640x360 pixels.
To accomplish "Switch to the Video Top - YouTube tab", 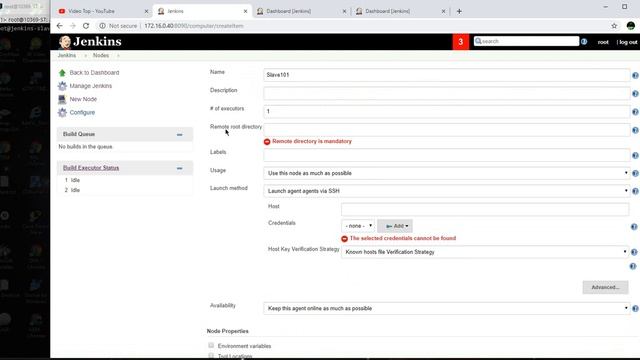I will (x=102, y=11).
